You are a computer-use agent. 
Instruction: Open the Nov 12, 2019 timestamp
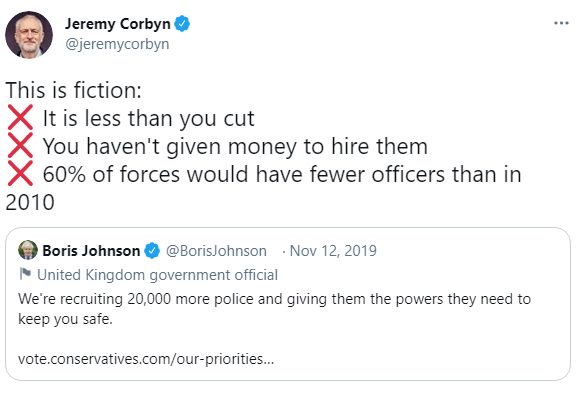tap(333, 251)
